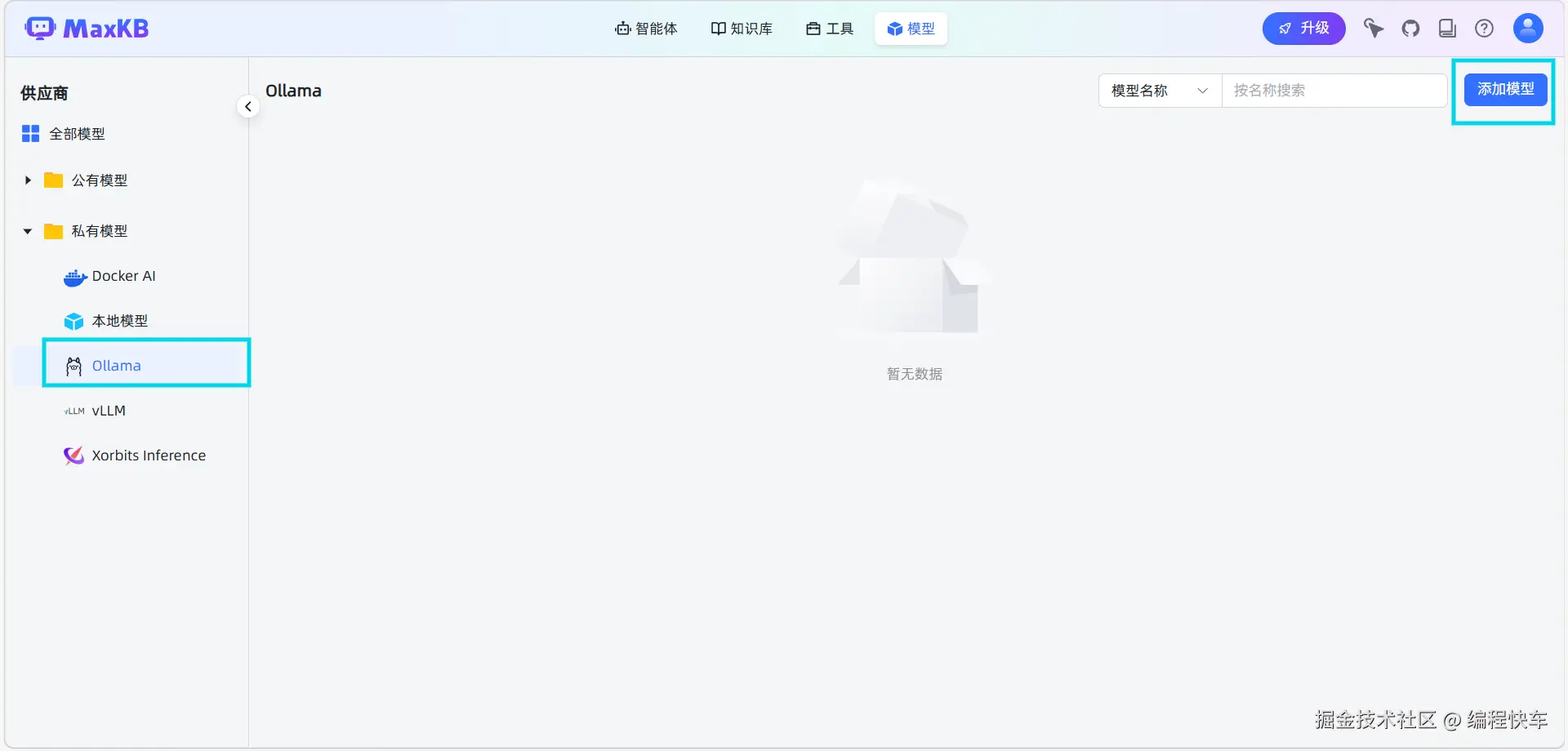Expand the 公有模型 folder arrow
The width and height of the screenshot is (1568, 751).
point(28,180)
